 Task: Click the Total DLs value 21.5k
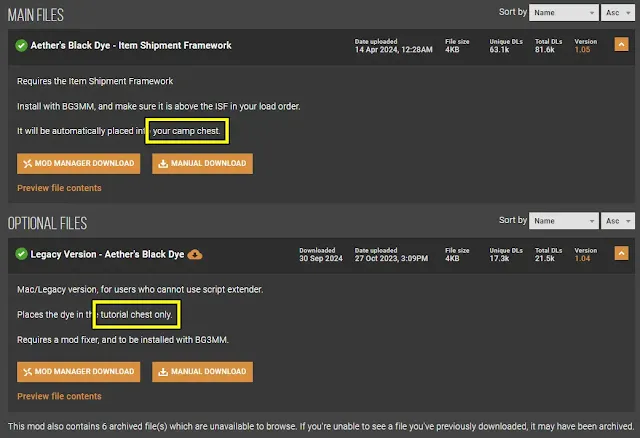545,258
